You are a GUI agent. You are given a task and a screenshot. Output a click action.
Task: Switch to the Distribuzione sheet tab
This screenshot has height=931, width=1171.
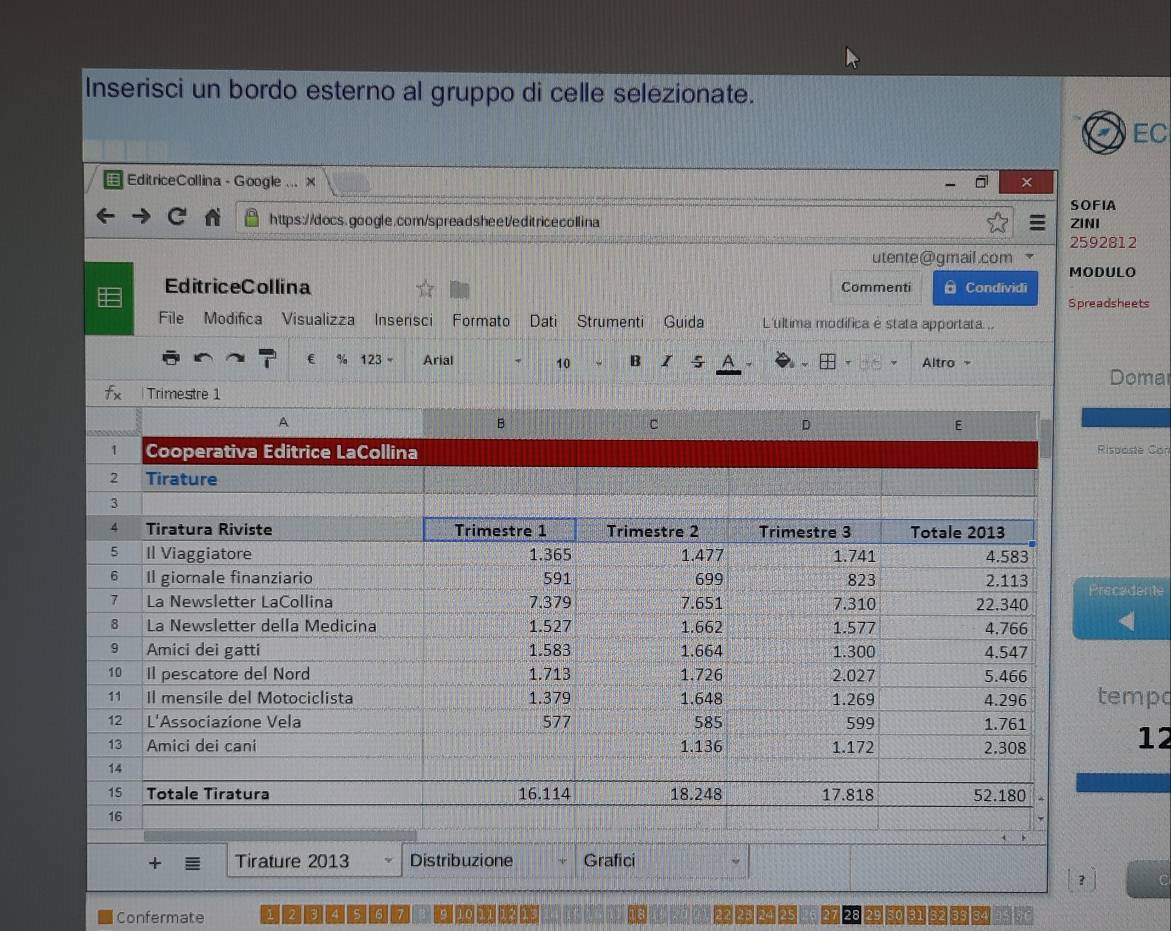pyautogui.click(x=461, y=860)
